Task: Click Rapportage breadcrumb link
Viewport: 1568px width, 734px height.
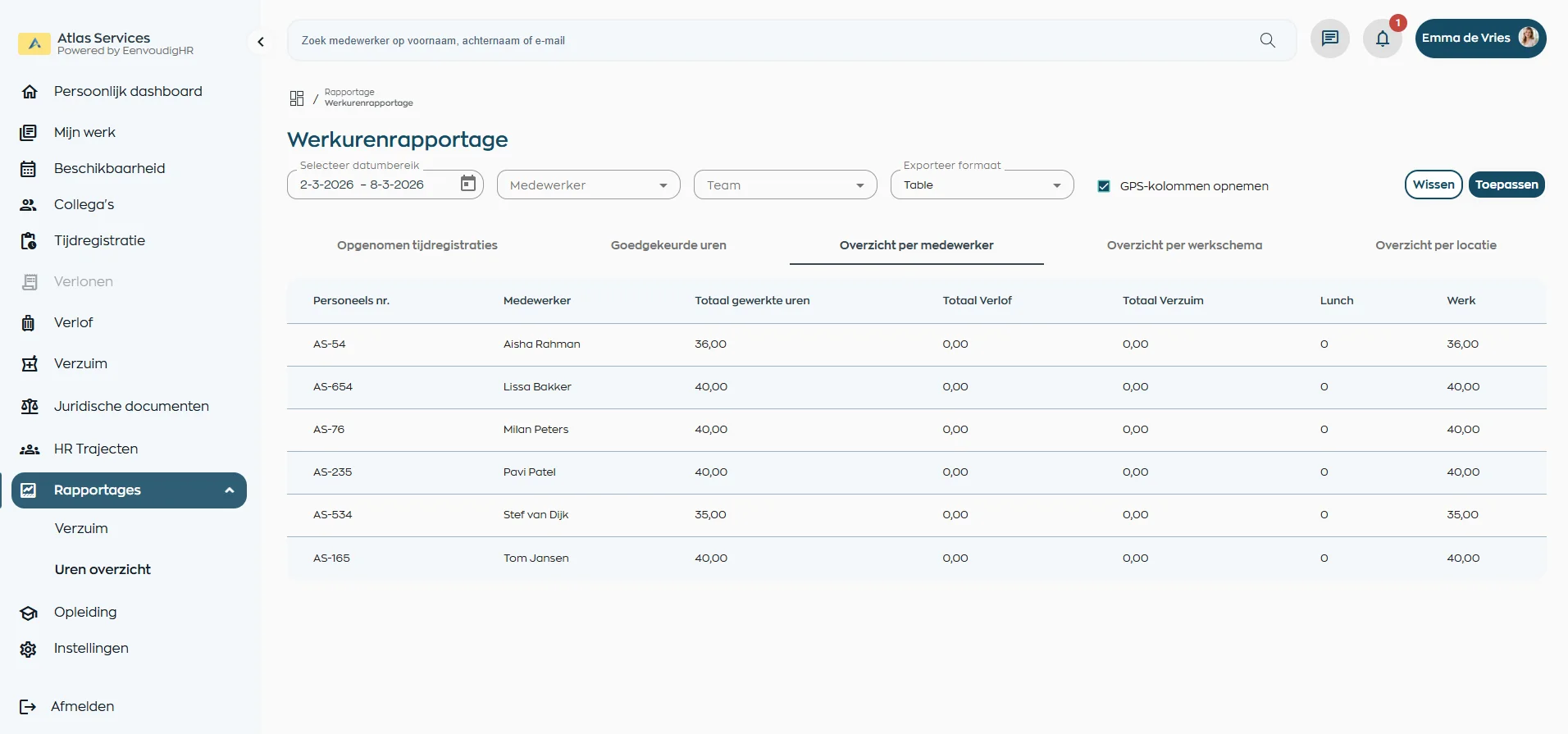Action: pyautogui.click(x=349, y=92)
